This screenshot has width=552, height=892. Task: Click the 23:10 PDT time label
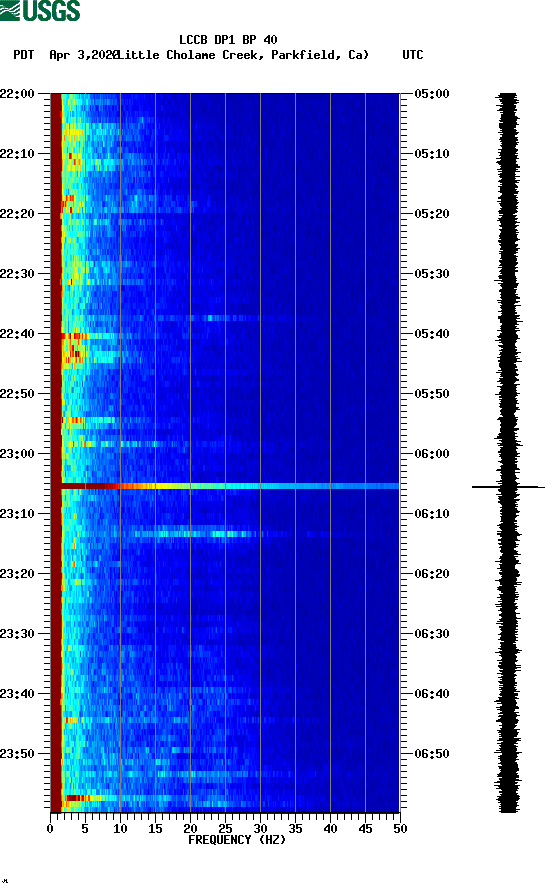[x=17, y=514]
